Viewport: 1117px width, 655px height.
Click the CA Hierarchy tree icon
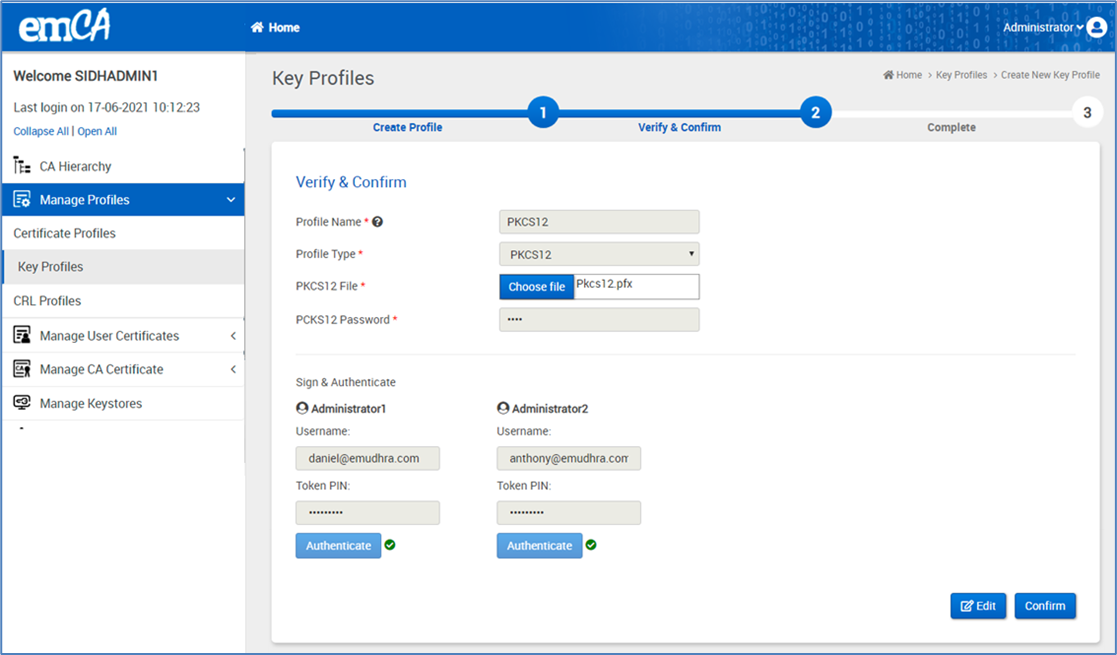pyautogui.click(x=22, y=166)
